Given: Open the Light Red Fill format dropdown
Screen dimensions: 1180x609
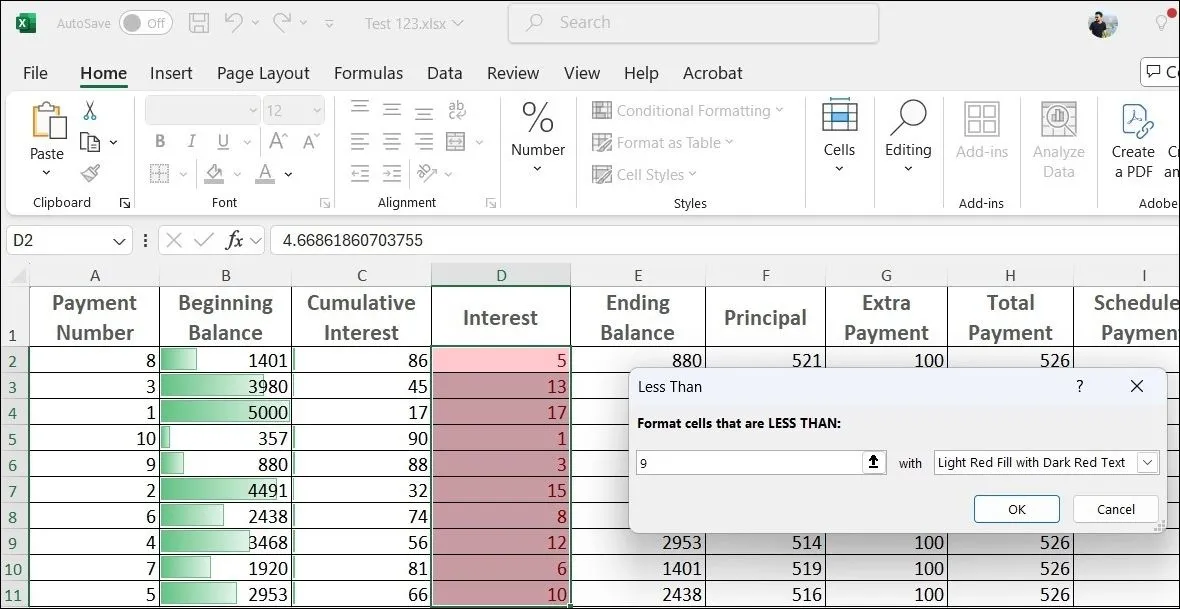Looking at the screenshot, I should coord(1148,462).
